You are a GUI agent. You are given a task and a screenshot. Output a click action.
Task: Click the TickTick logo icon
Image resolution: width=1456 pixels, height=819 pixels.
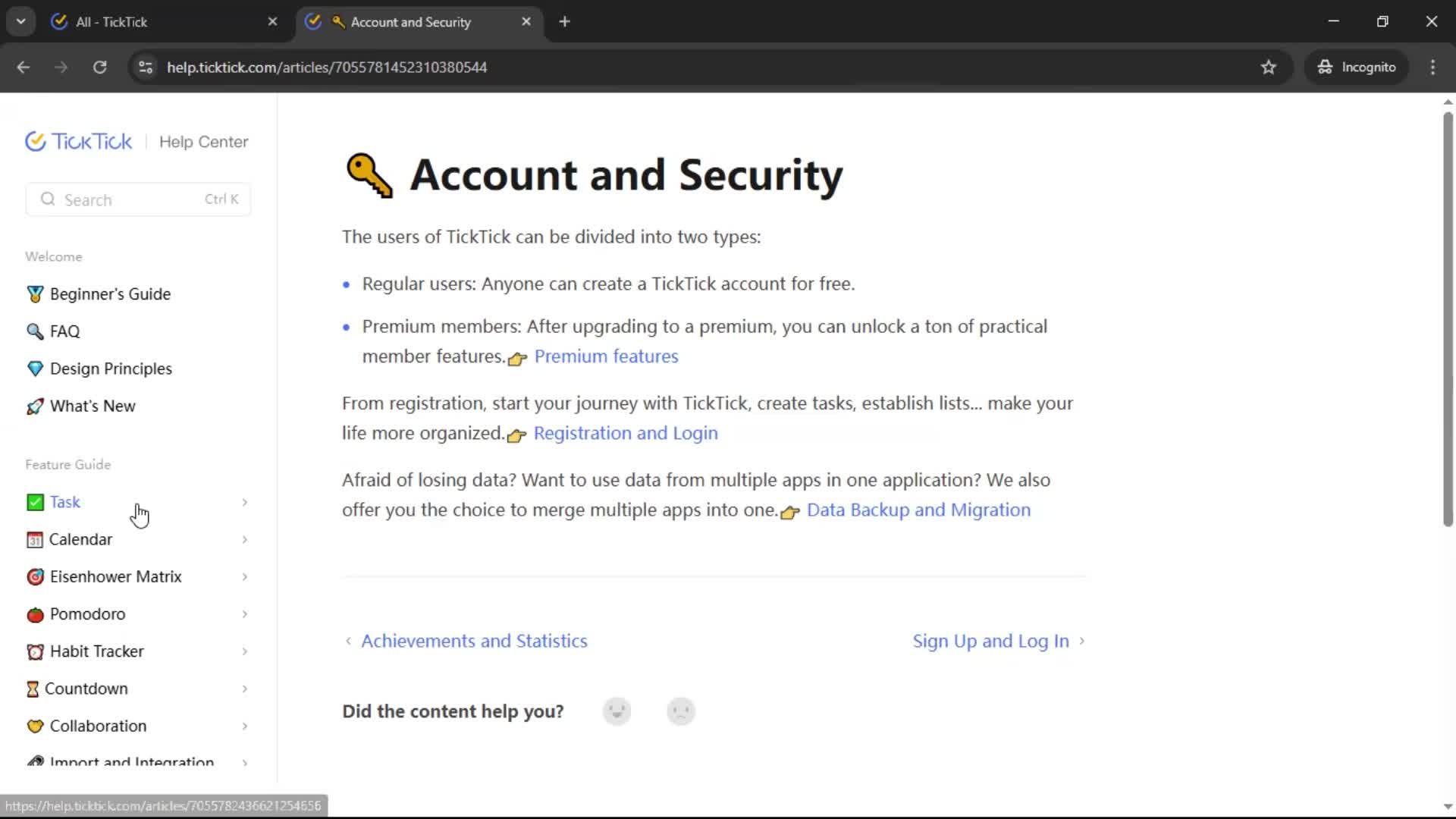pos(36,142)
